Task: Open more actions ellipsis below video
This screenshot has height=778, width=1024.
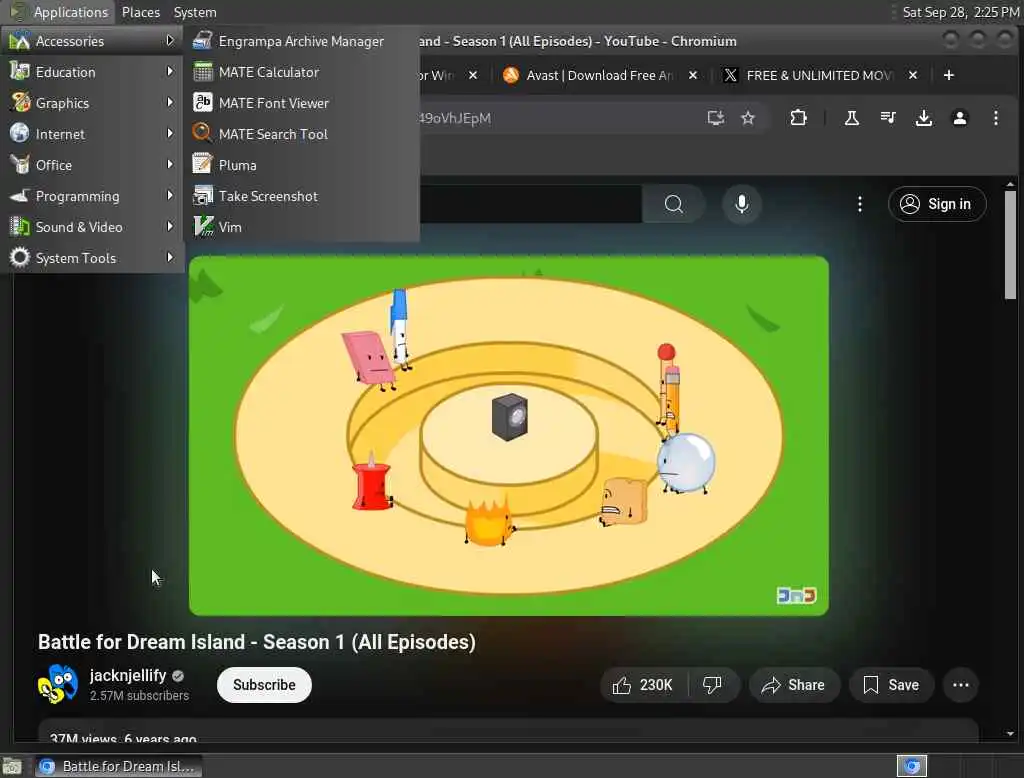Action: 961,685
